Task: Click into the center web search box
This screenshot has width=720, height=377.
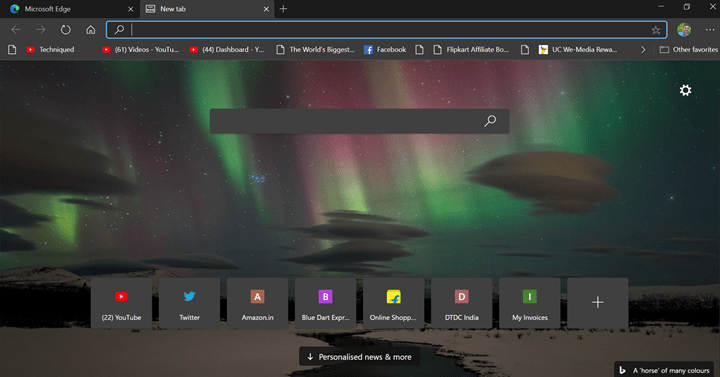Action: [x=359, y=121]
